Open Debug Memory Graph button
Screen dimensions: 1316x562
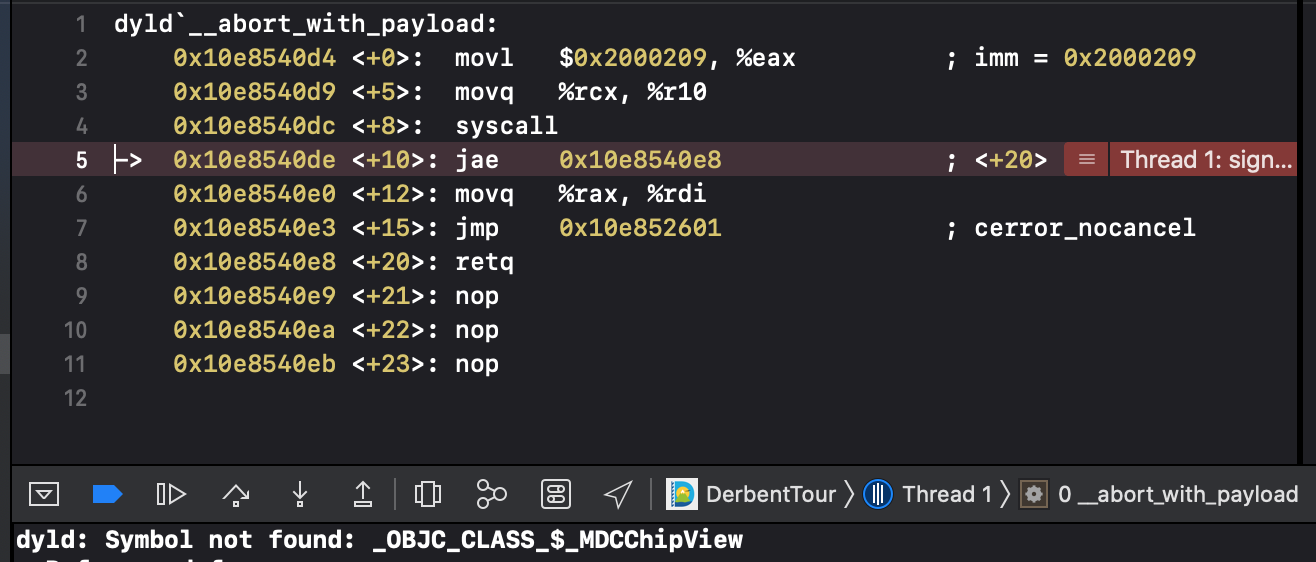tap(491, 493)
